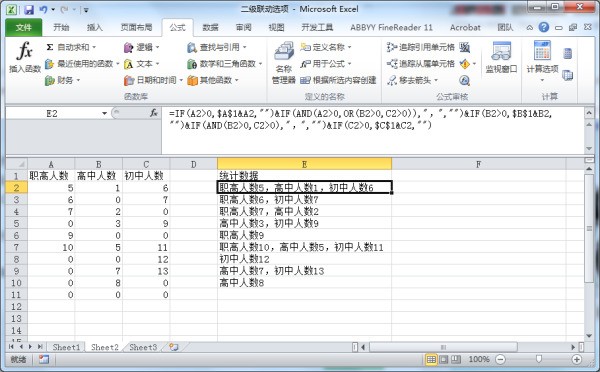Screen dimensions: 600x372
Task: Switch to Sheet1 worksheet tab
Action: coord(66,347)
